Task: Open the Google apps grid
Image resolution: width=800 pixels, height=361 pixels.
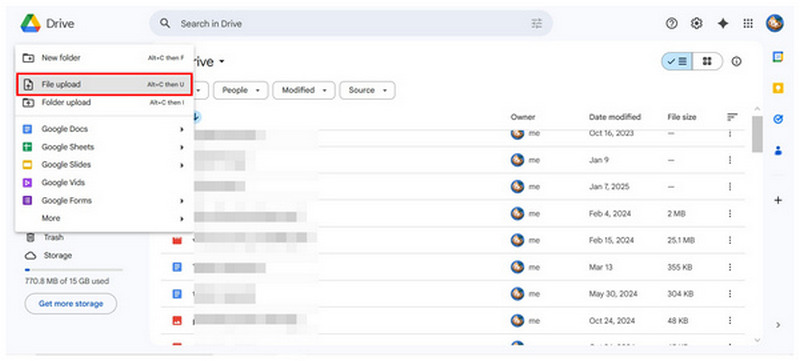Action: [748, 23]
